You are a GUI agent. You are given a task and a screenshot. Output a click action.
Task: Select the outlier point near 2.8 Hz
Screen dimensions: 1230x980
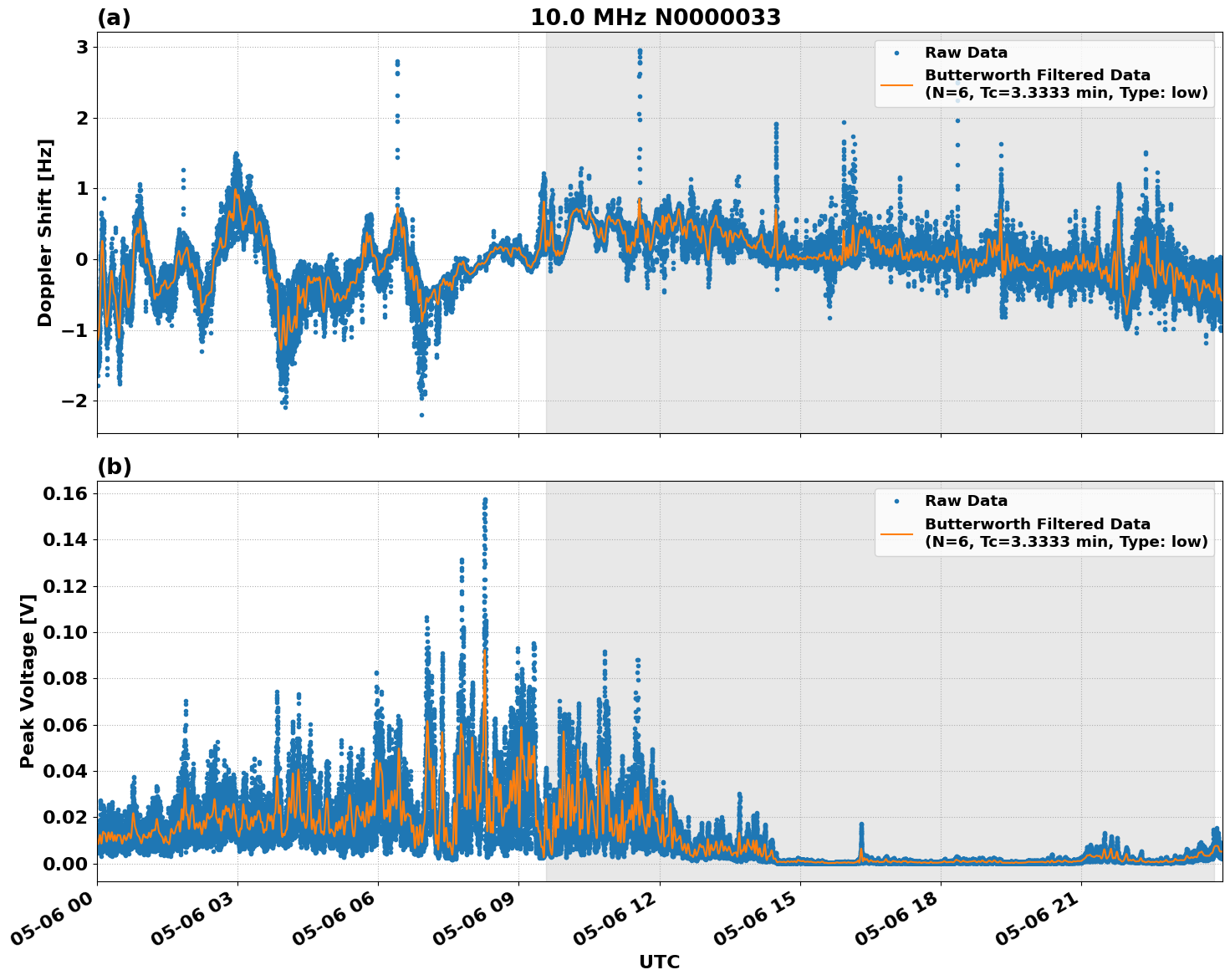(x=397, y=61)
